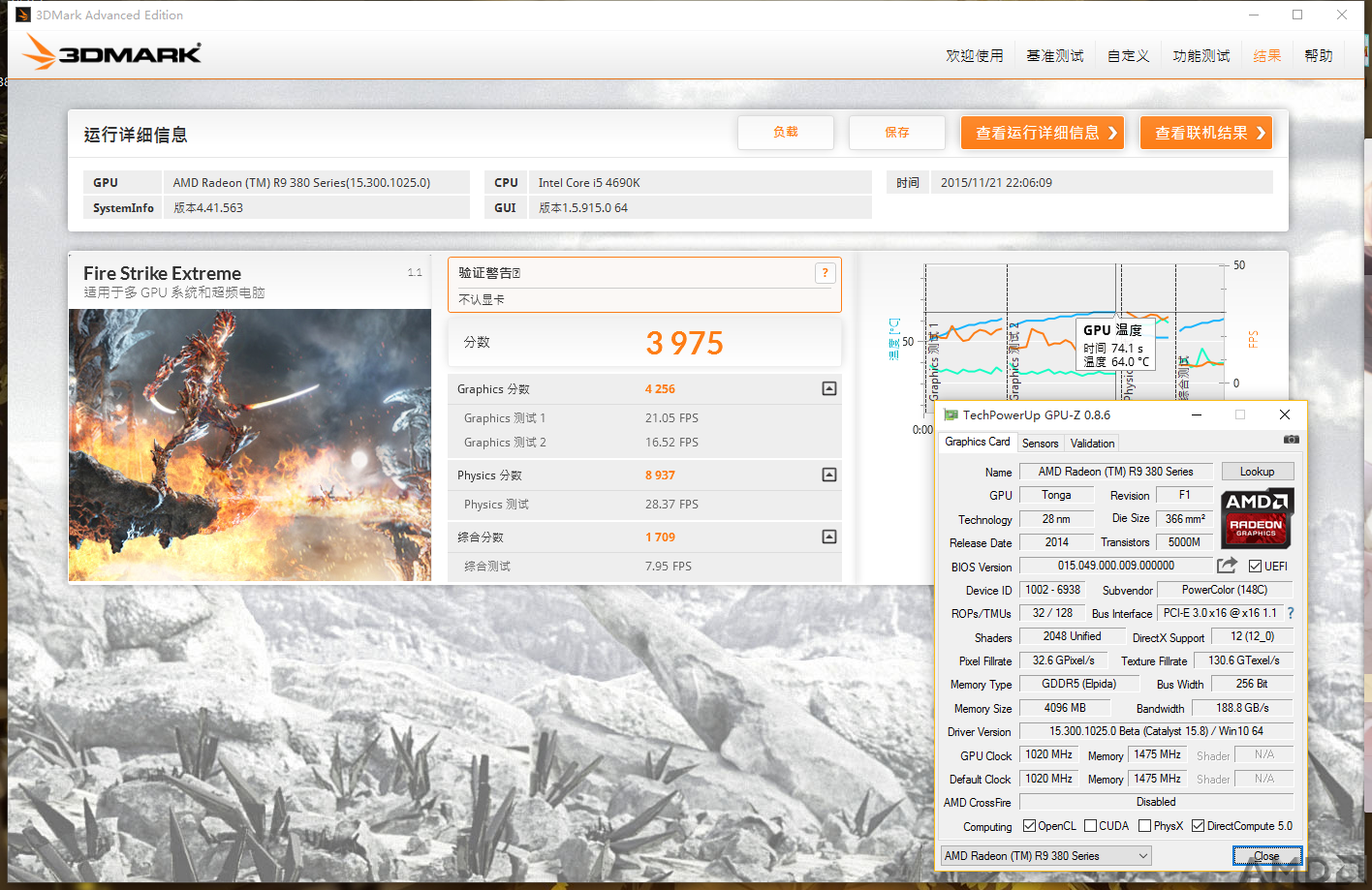Toggle the CUDA checkbox in GPU-Z
Image resolution: width=1372 pixels, height=890 pixels.
point(1090,826)
